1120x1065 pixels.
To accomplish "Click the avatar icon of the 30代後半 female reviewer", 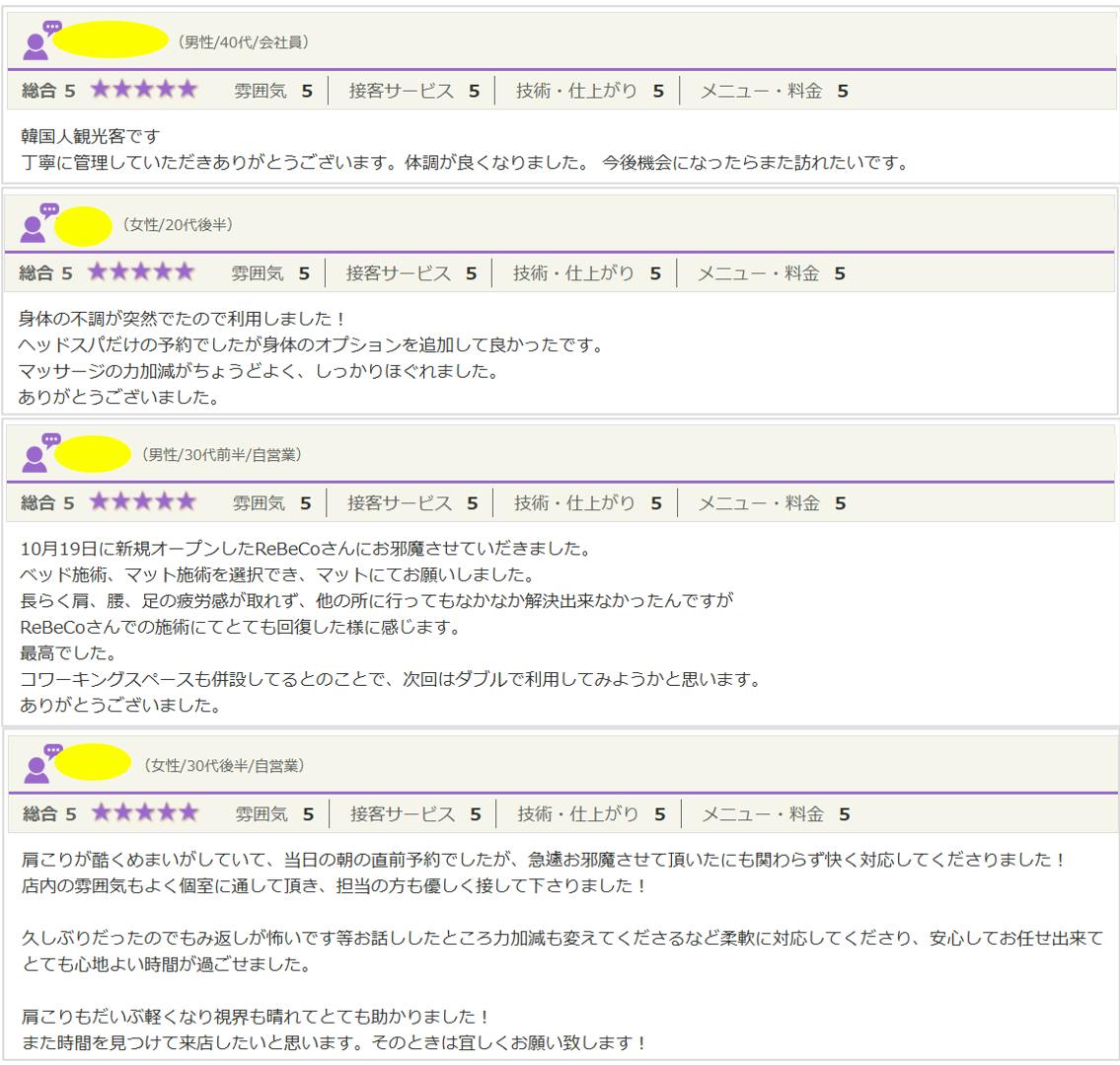I will [40, 764].
